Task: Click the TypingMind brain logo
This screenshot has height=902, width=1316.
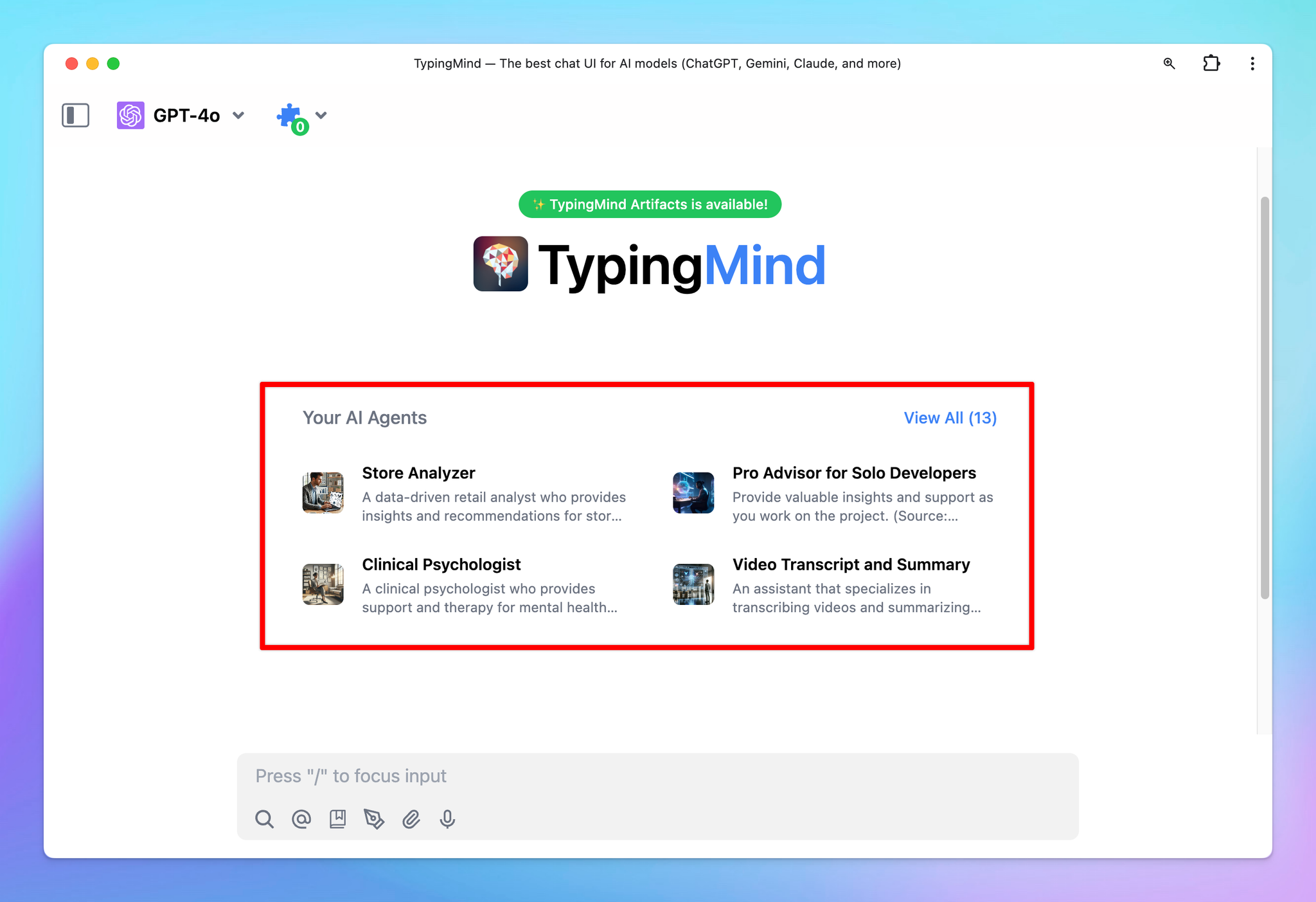Action: tap(501, 264)
